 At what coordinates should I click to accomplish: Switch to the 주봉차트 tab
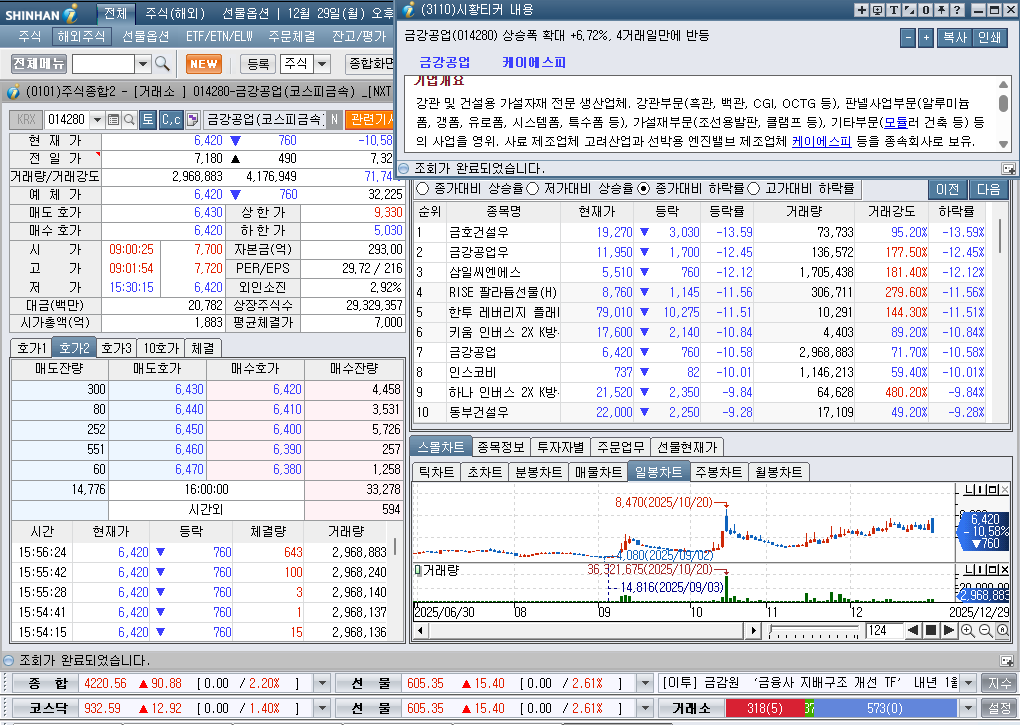[x=718, y=472]
